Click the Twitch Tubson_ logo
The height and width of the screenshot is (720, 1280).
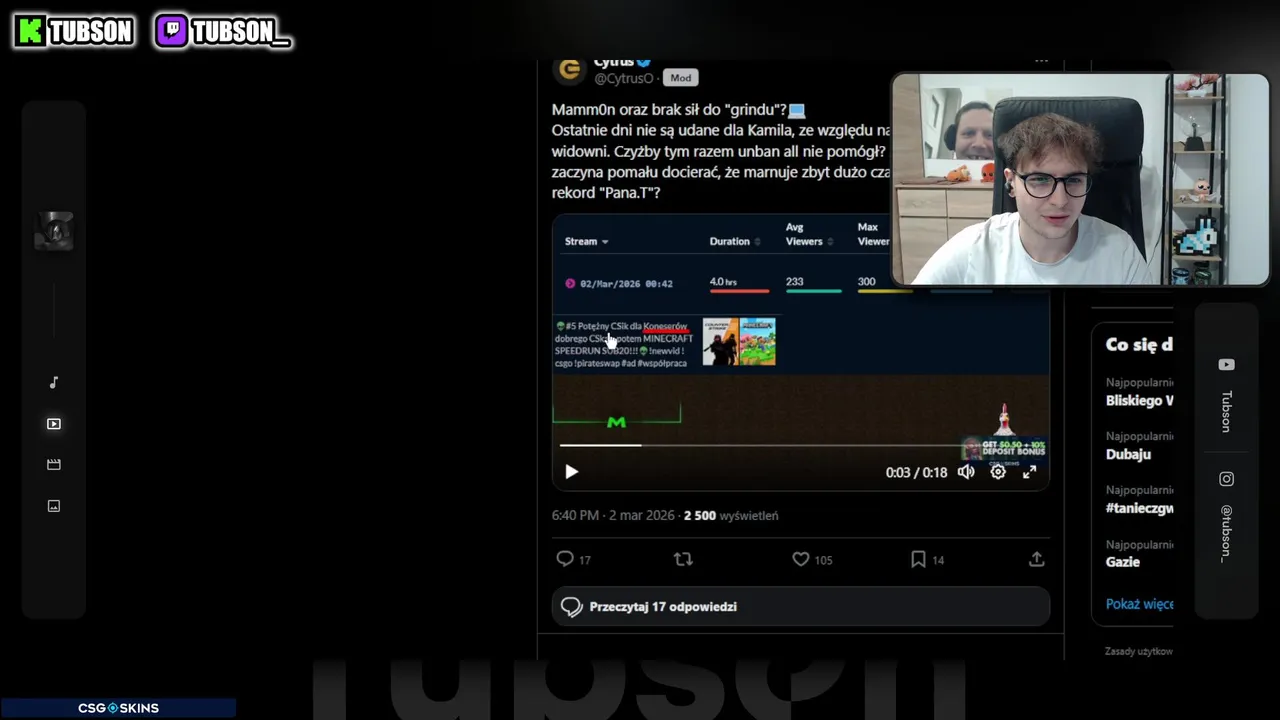tap(223, 32)
